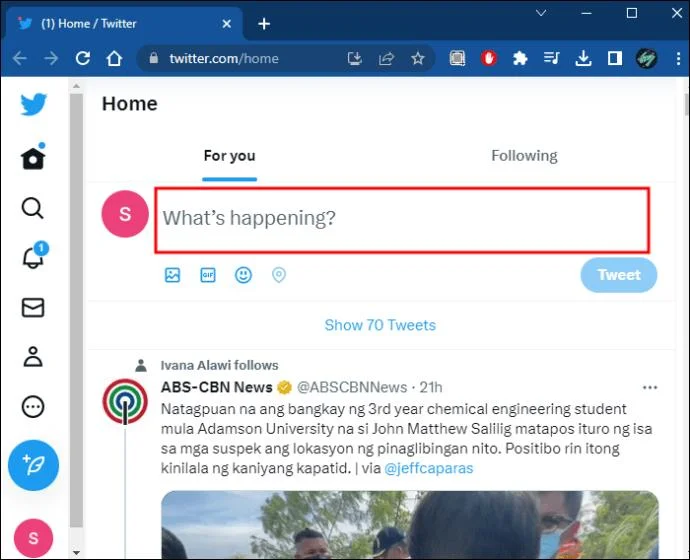
Task: Switch to the Following tab
Action: point(524,156)
